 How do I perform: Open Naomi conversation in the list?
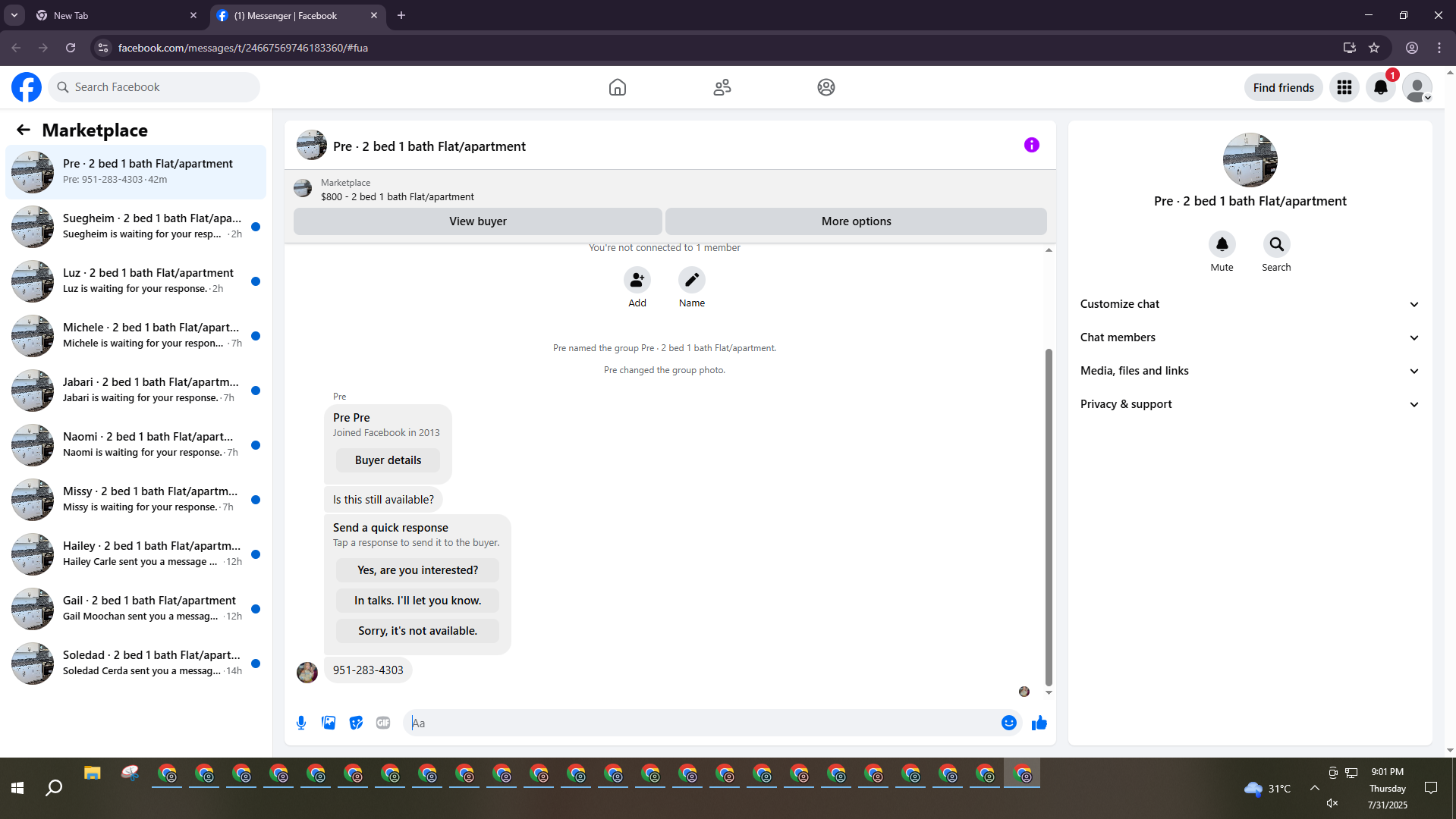point(136,445)
